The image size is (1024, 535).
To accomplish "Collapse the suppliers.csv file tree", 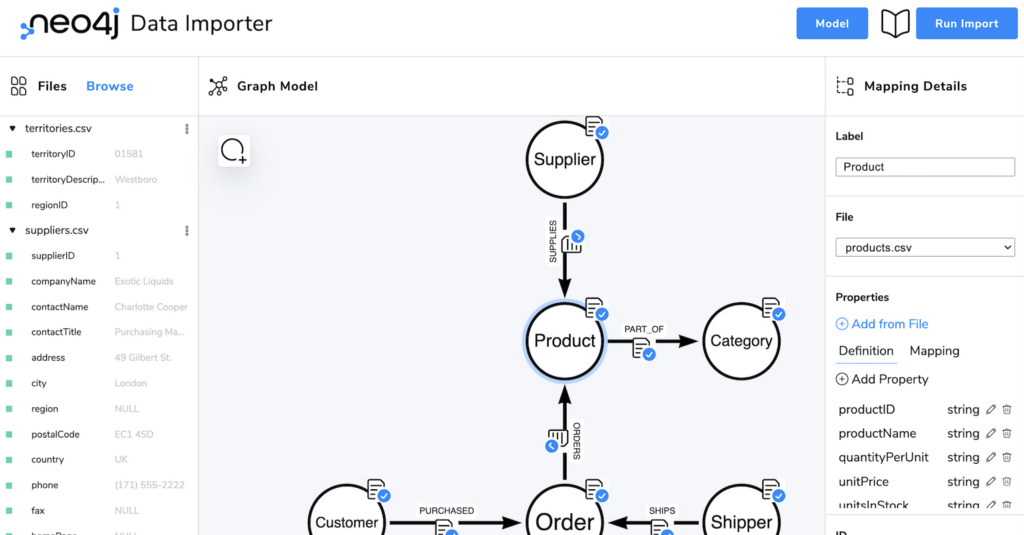I will (x=12, y=231).
